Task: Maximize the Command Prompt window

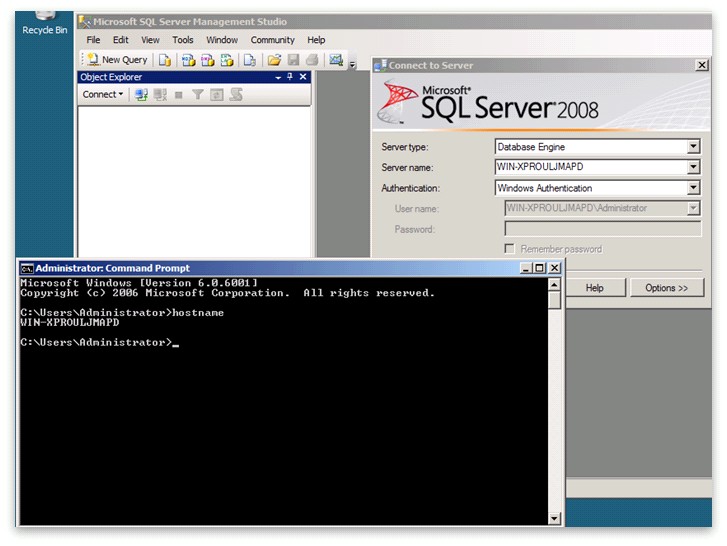Action: (x=539, y=268)
